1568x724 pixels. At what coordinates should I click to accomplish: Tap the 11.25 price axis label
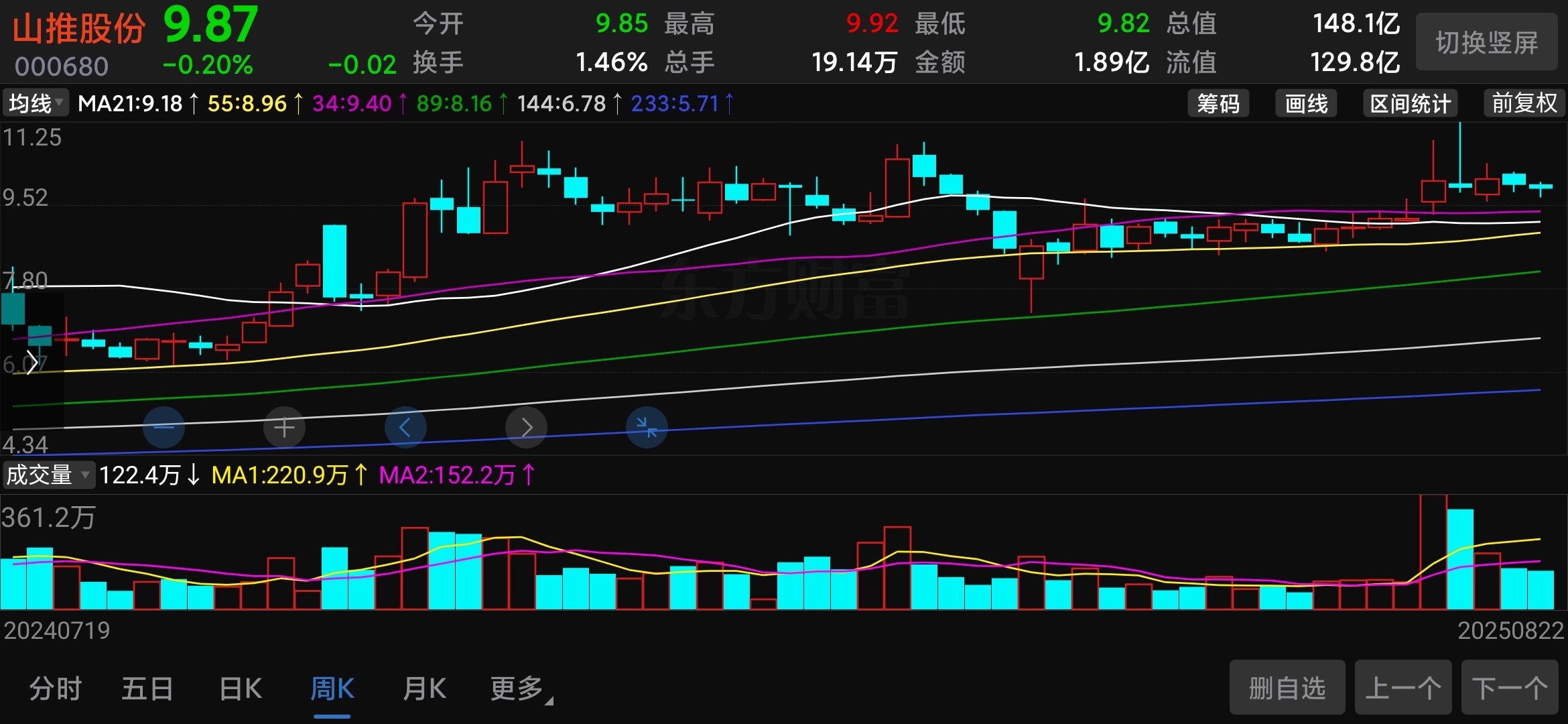(32, 137)
